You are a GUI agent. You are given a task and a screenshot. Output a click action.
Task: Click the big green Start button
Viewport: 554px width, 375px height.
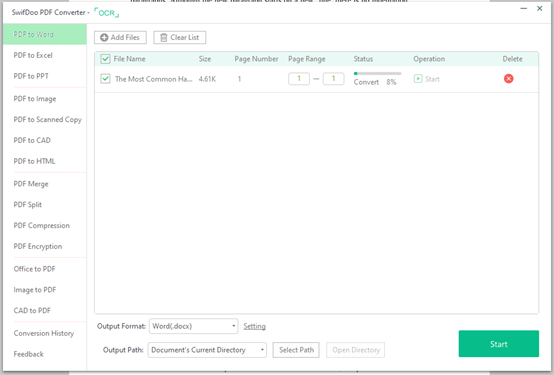[499, 344]
